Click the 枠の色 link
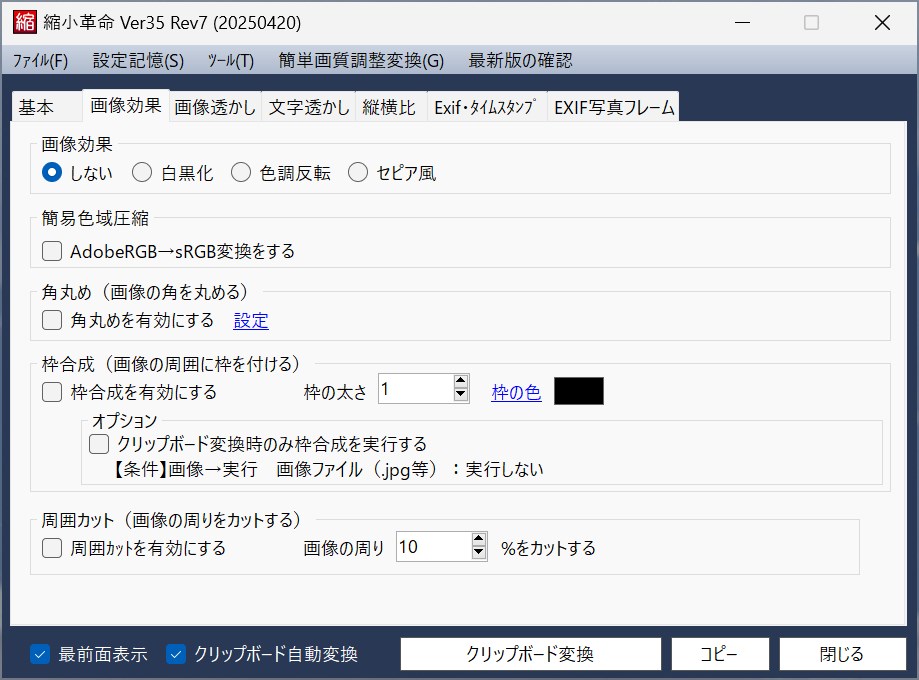 (516, 392)
